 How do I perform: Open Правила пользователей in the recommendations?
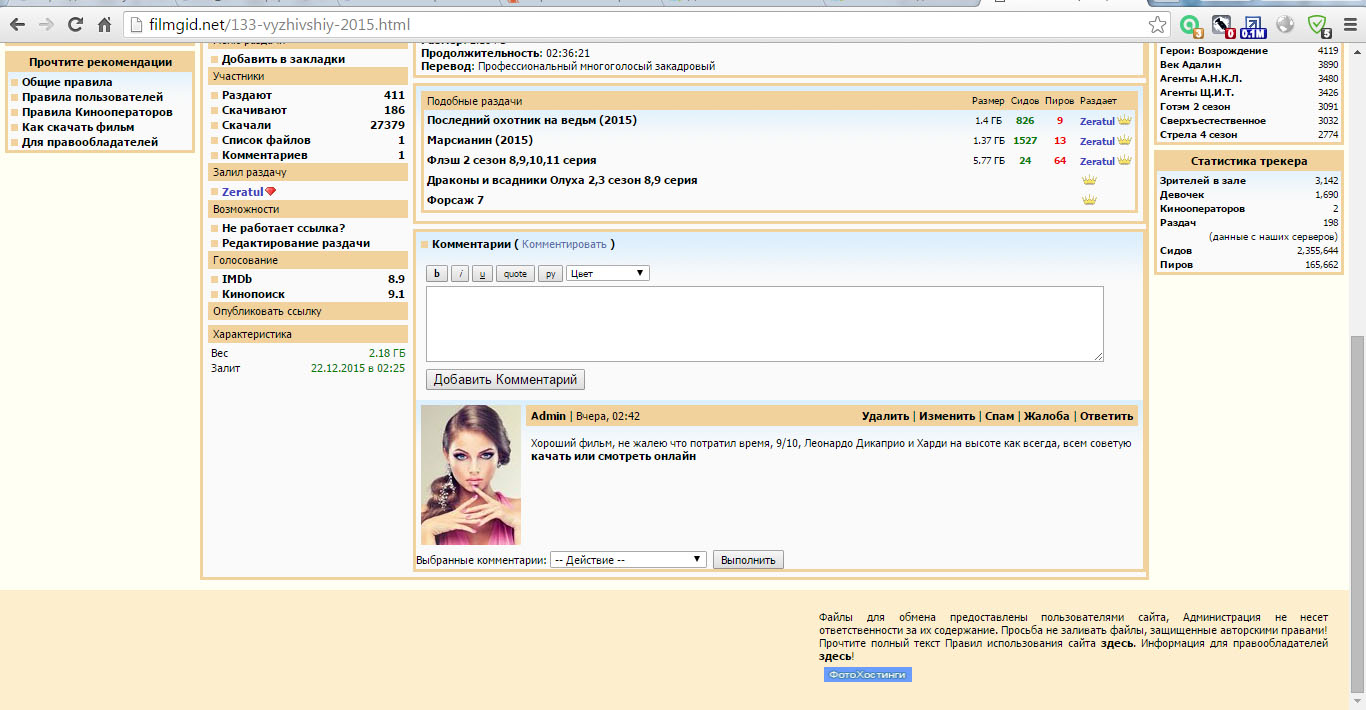coord(92,97)
